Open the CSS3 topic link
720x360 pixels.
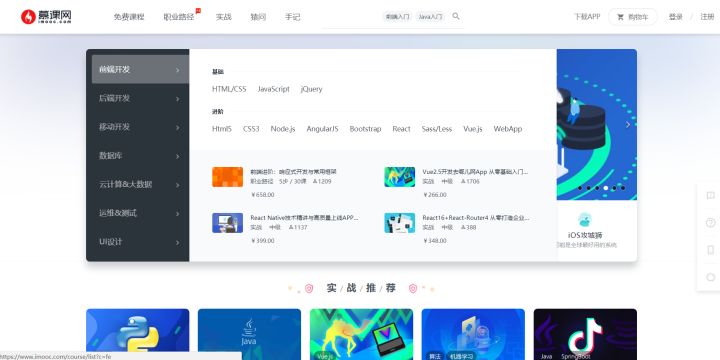point(251,129)
